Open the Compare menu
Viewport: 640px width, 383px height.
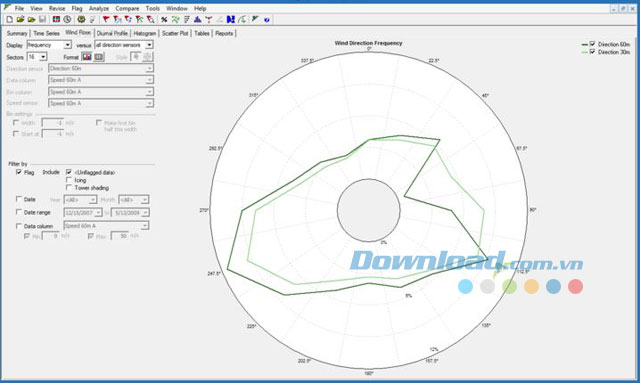click(x=127, y=8)
